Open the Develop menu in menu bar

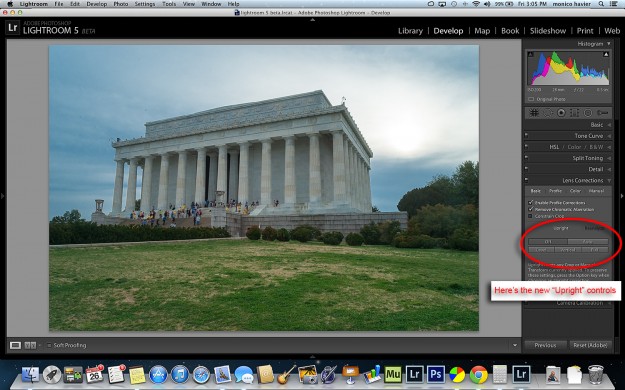click(x=96, y=4)
